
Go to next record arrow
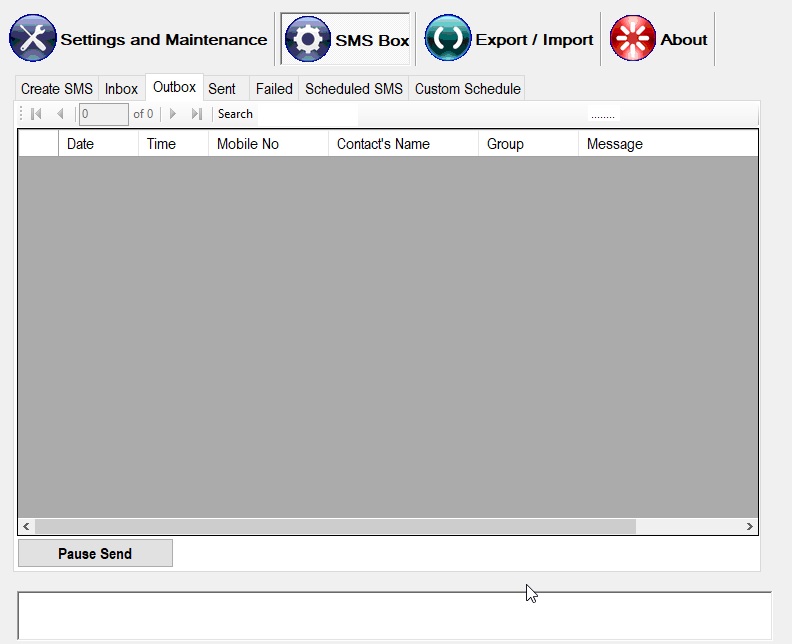(173, 114)
